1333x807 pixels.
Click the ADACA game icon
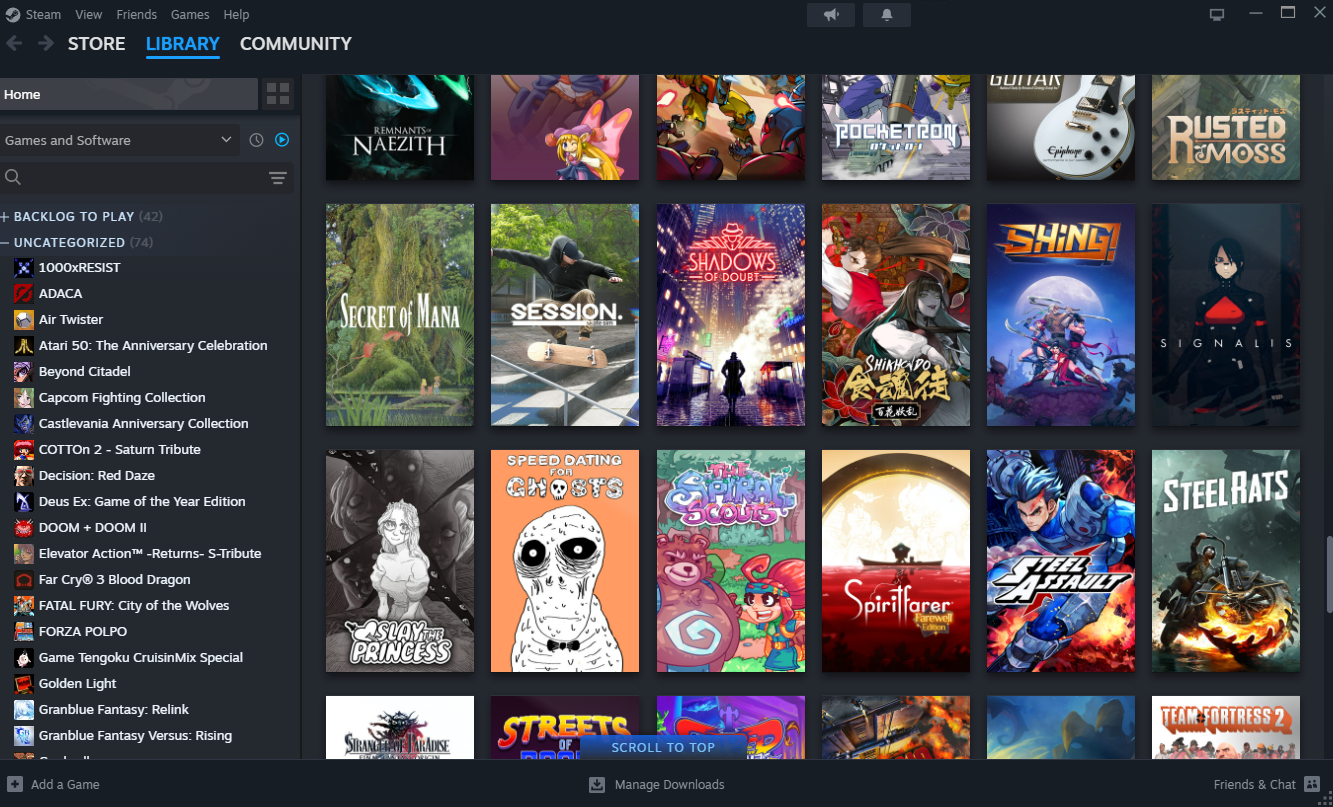[x=24, y=294]
